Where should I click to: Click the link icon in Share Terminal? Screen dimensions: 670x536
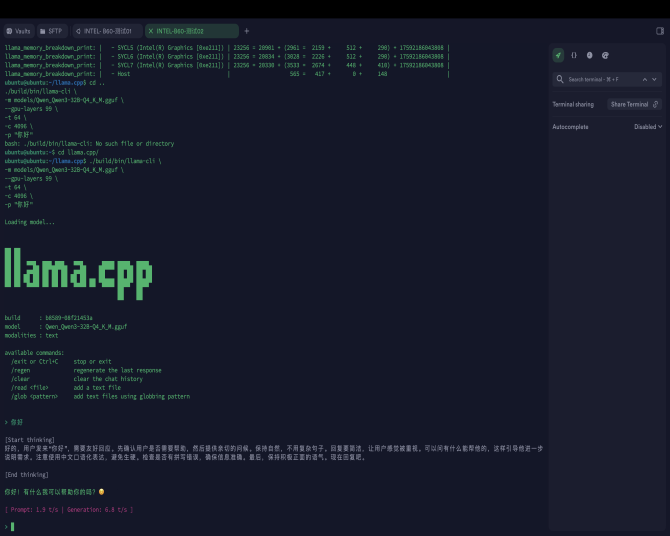coord(655,104)
